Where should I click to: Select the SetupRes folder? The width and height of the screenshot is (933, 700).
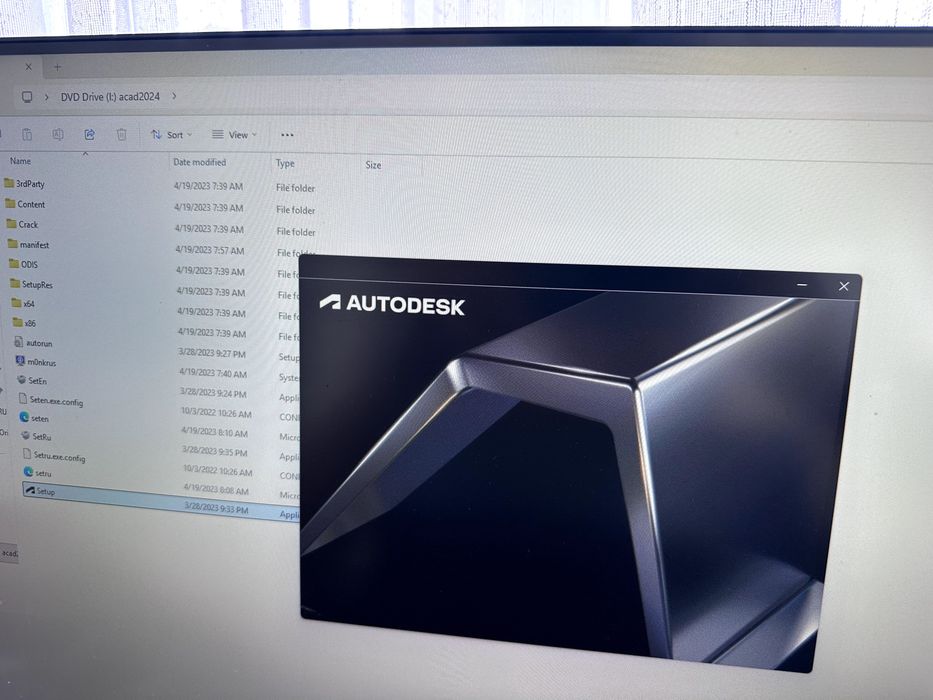[32, 284]
